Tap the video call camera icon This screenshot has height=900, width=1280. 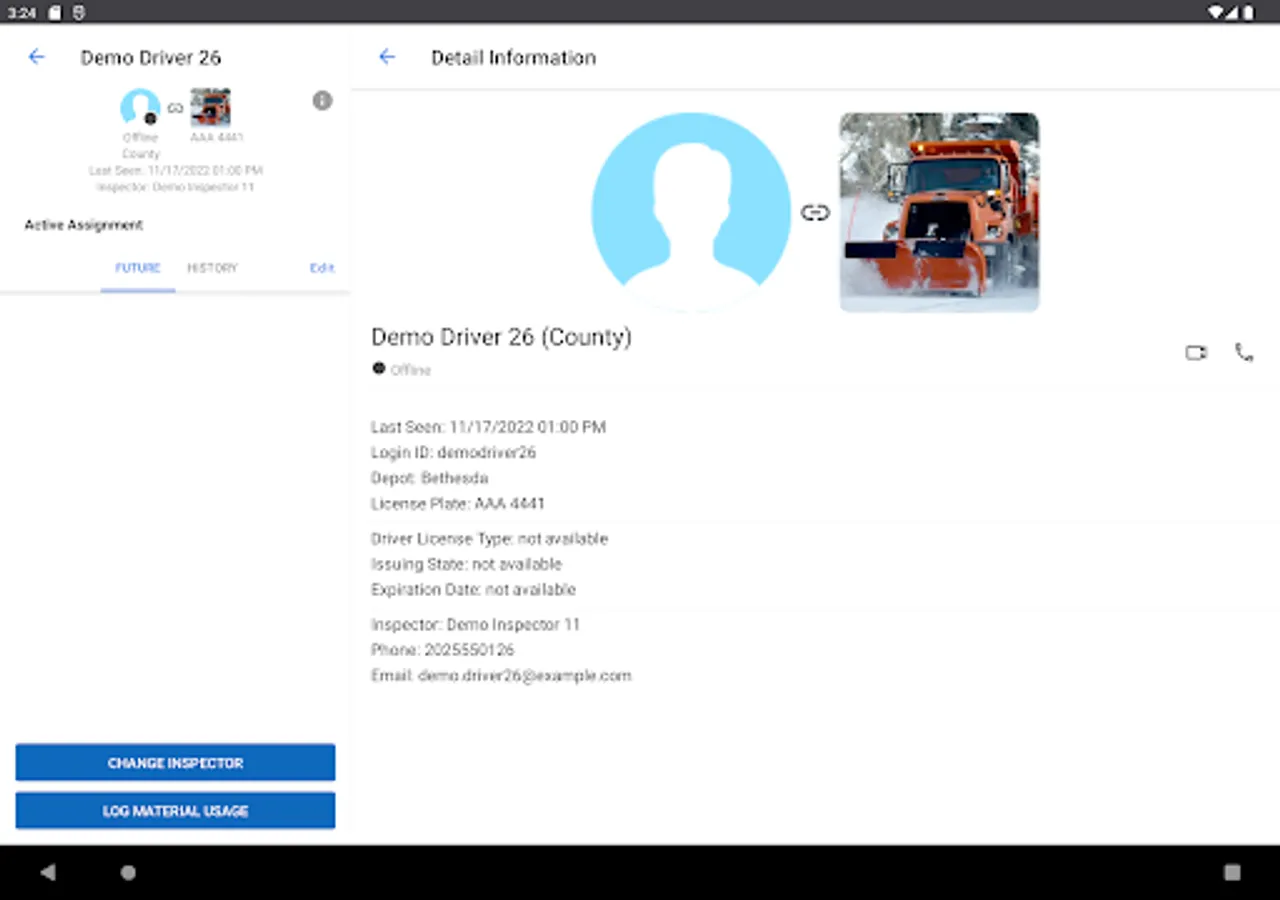[1196, 353]
